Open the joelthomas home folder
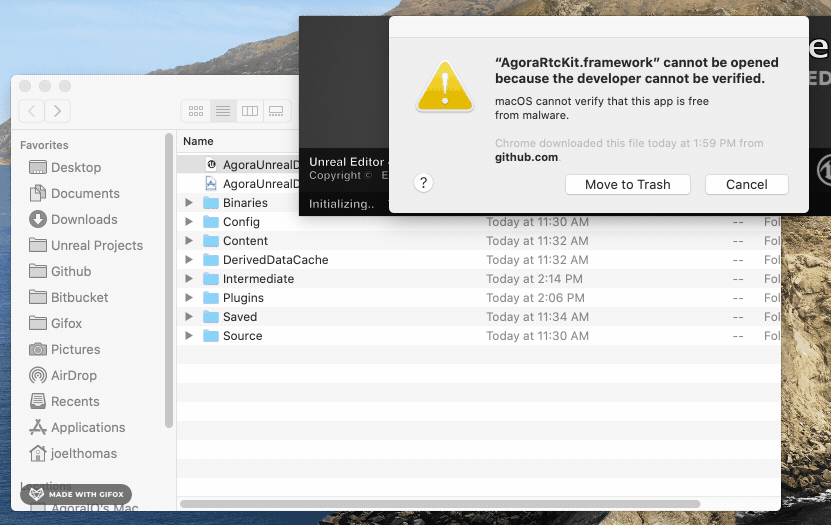831x525 pixels. pyautogui.click(x=73, y=453)
